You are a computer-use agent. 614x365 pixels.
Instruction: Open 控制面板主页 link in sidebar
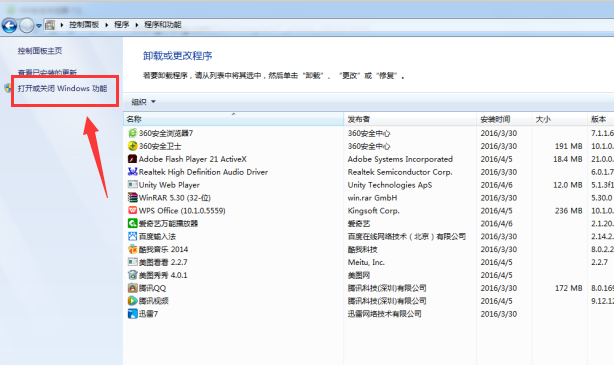[40, 51]
